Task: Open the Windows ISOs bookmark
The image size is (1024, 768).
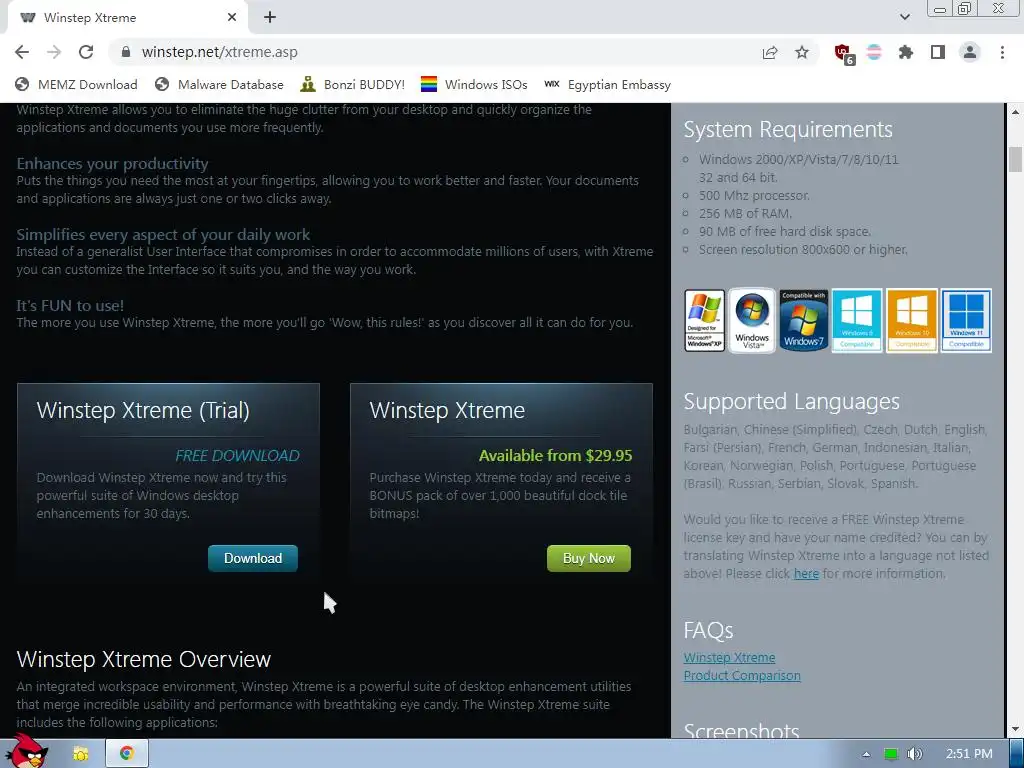Action: pos(474,84)
